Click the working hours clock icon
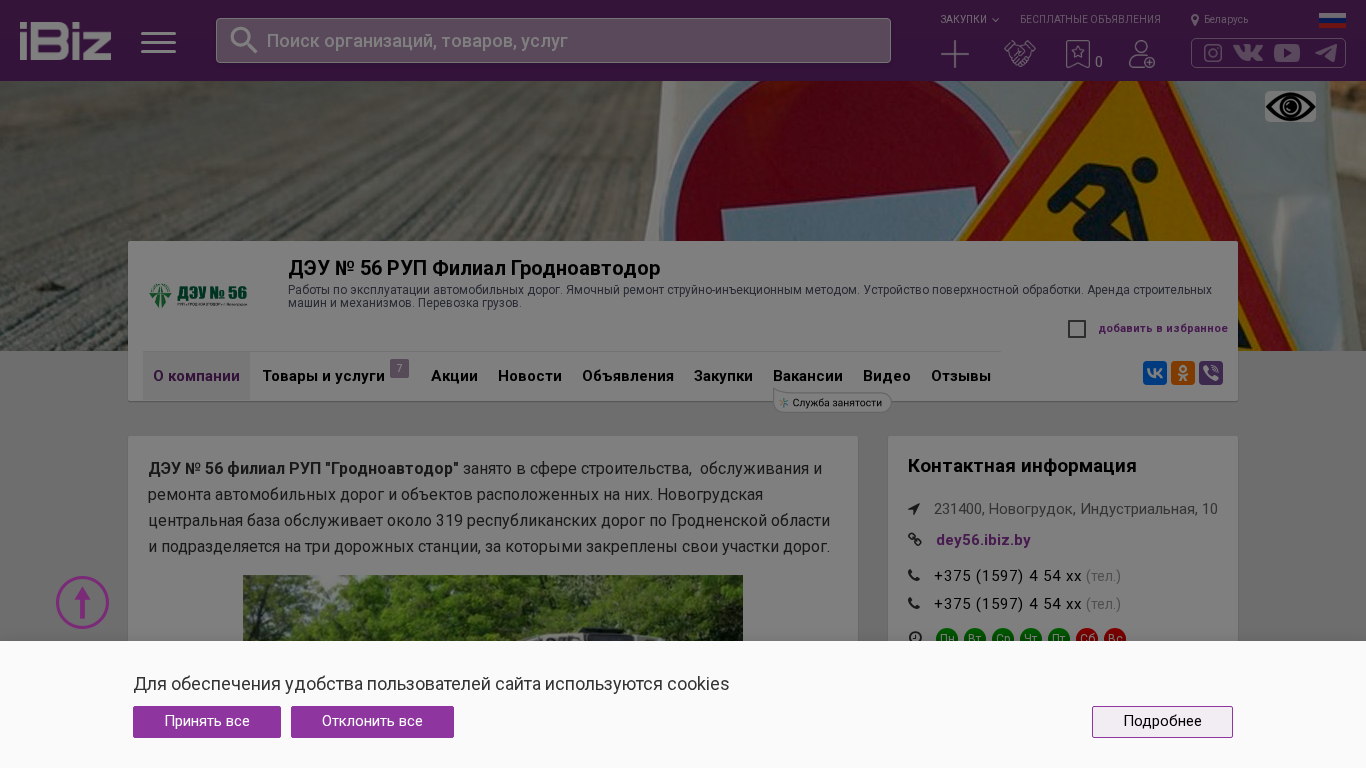Viewport: 1366px width, 768px height. (915, 637)
